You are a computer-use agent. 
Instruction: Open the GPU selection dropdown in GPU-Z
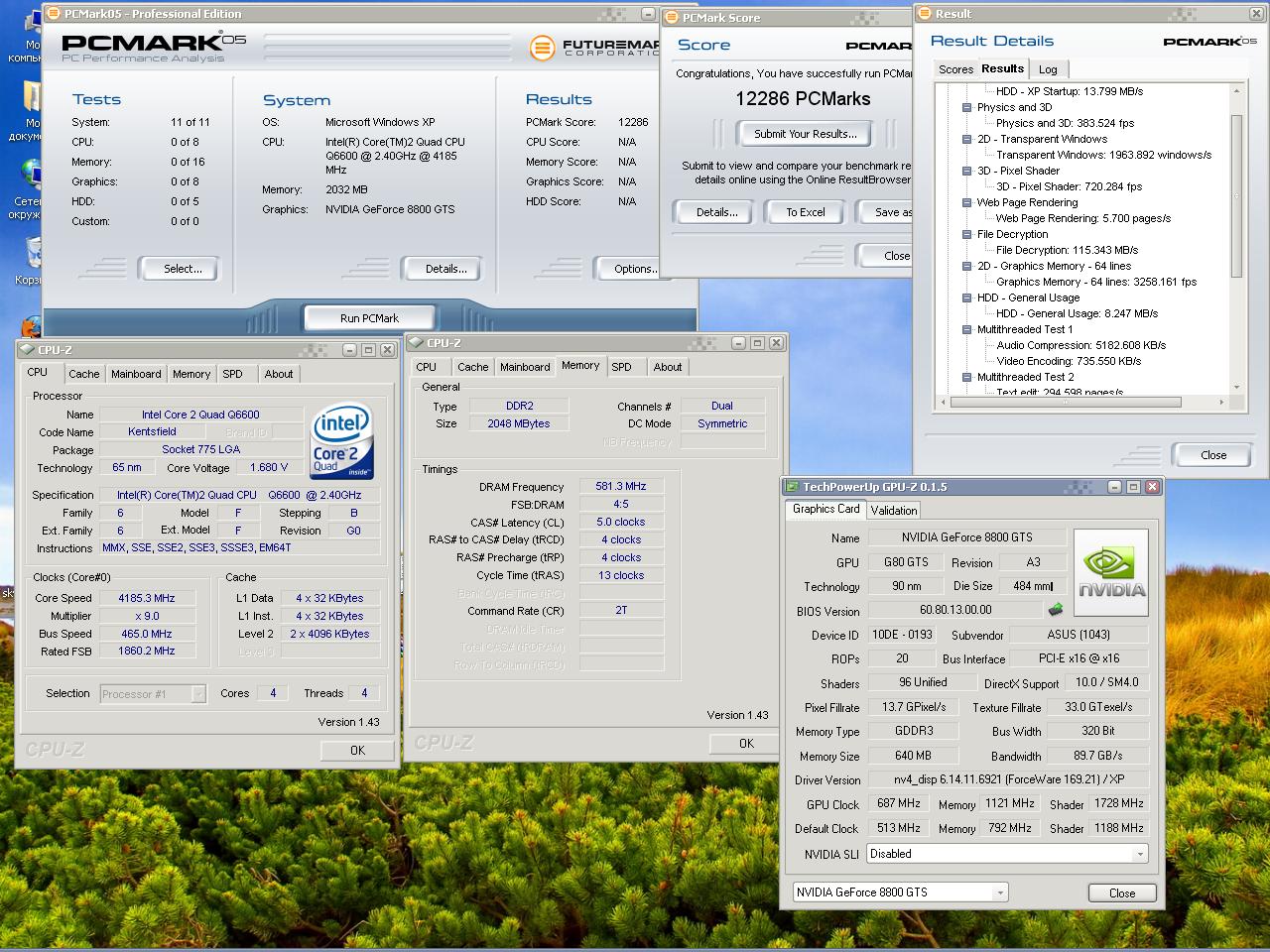[999, 892]
